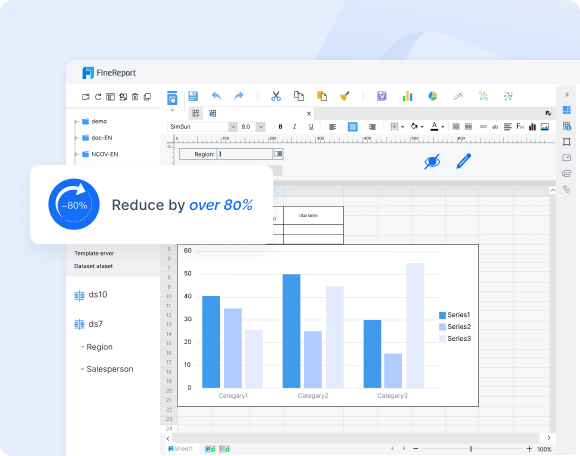The image size is (580, 456).
Task: Open the widget settings panel icon
Action: point(567,158)
